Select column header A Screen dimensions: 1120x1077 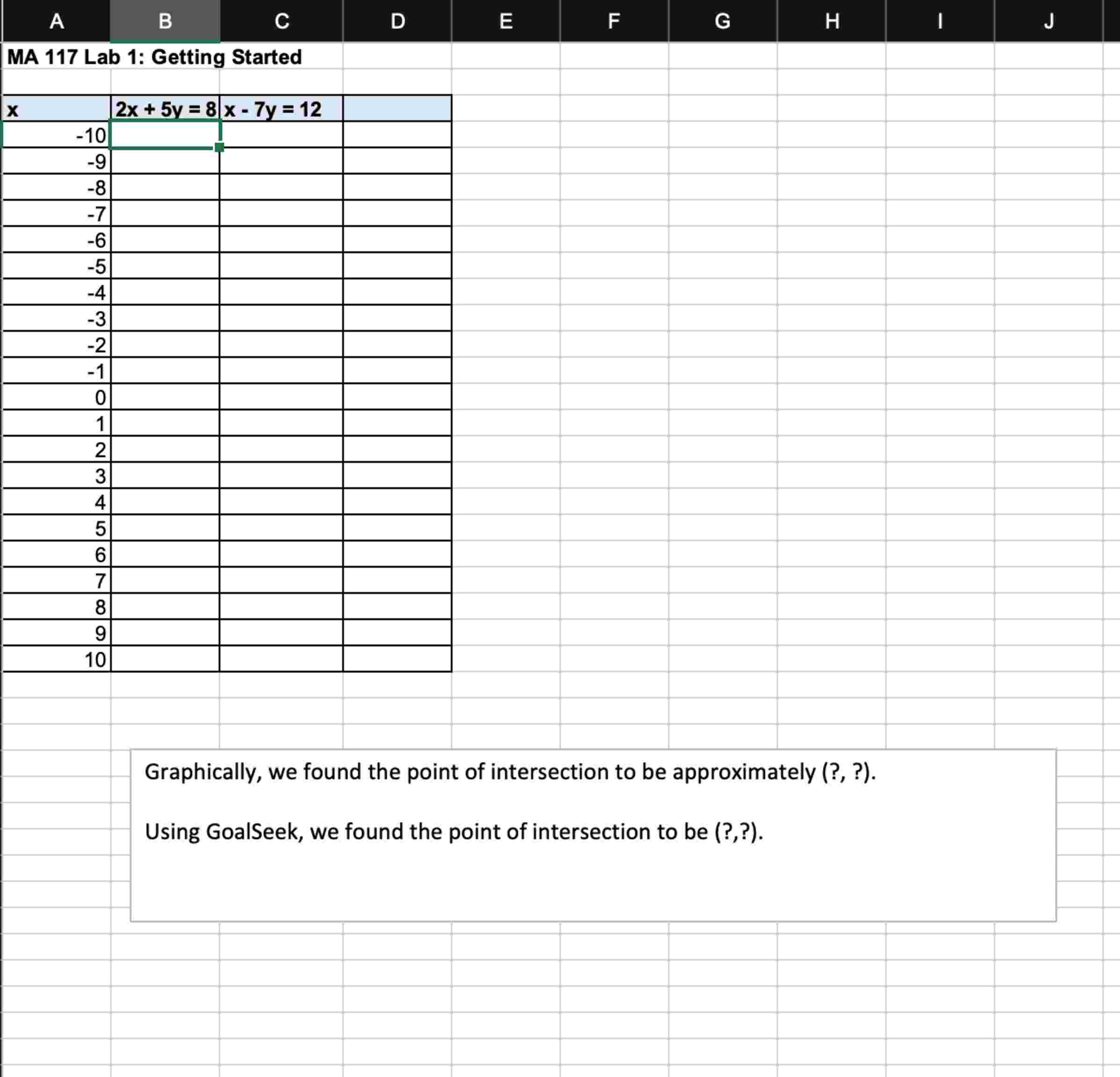tap(57, 22)
